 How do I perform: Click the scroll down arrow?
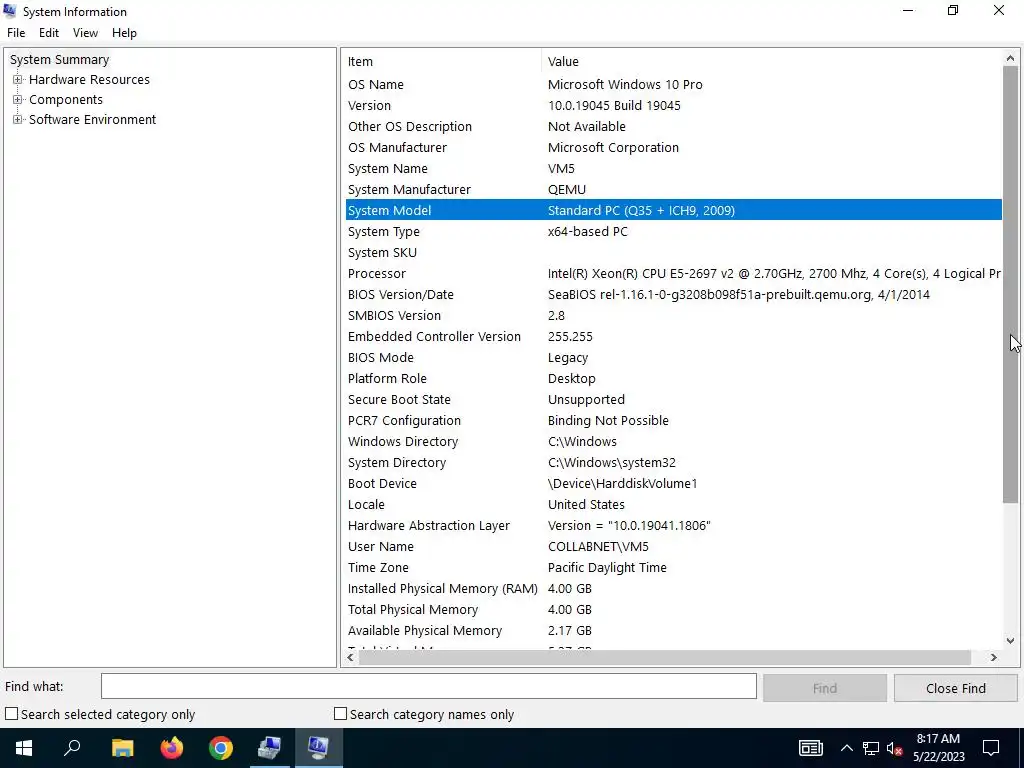tap(1010, 641)
